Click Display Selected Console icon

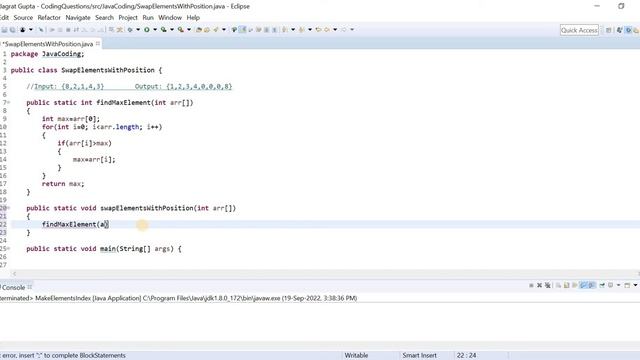pyautogui.click(x=610, y=285)
